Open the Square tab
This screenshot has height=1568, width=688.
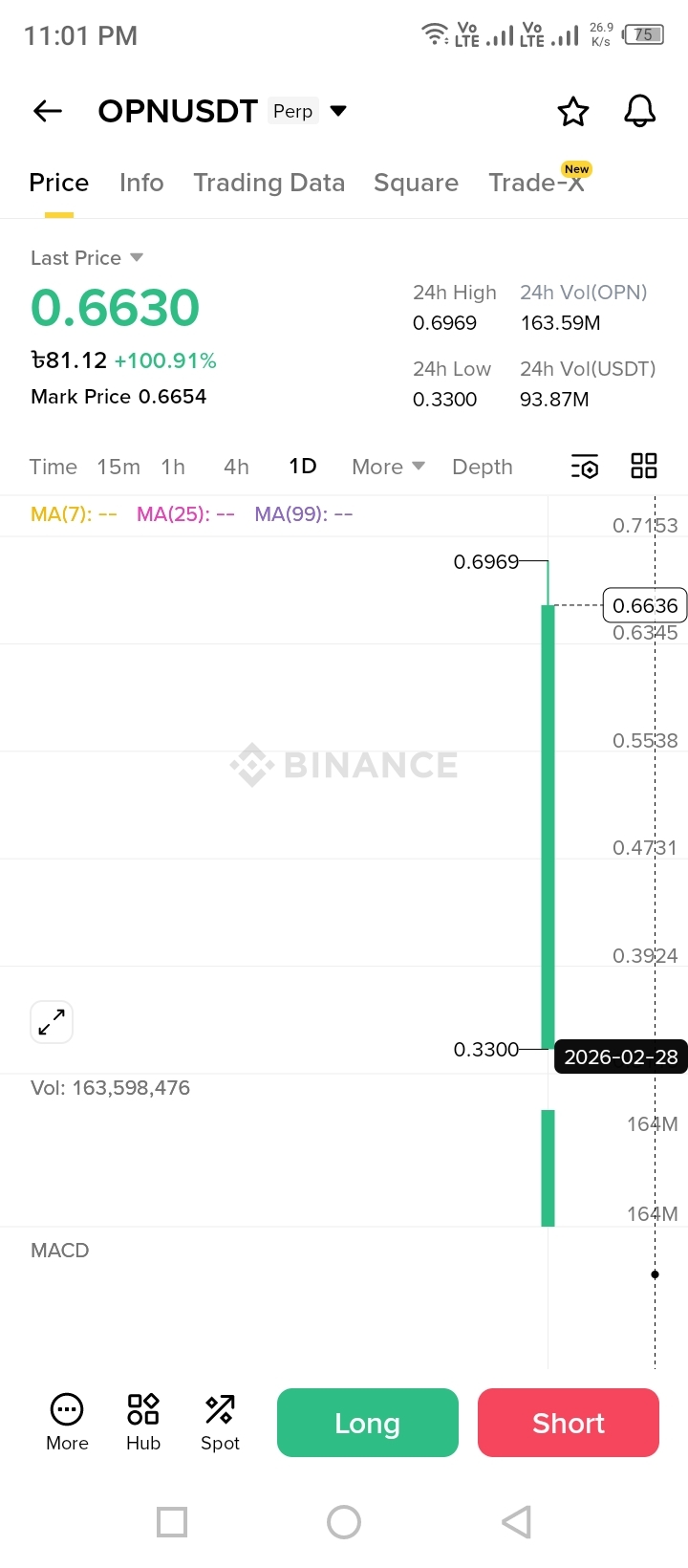point(416,183)
